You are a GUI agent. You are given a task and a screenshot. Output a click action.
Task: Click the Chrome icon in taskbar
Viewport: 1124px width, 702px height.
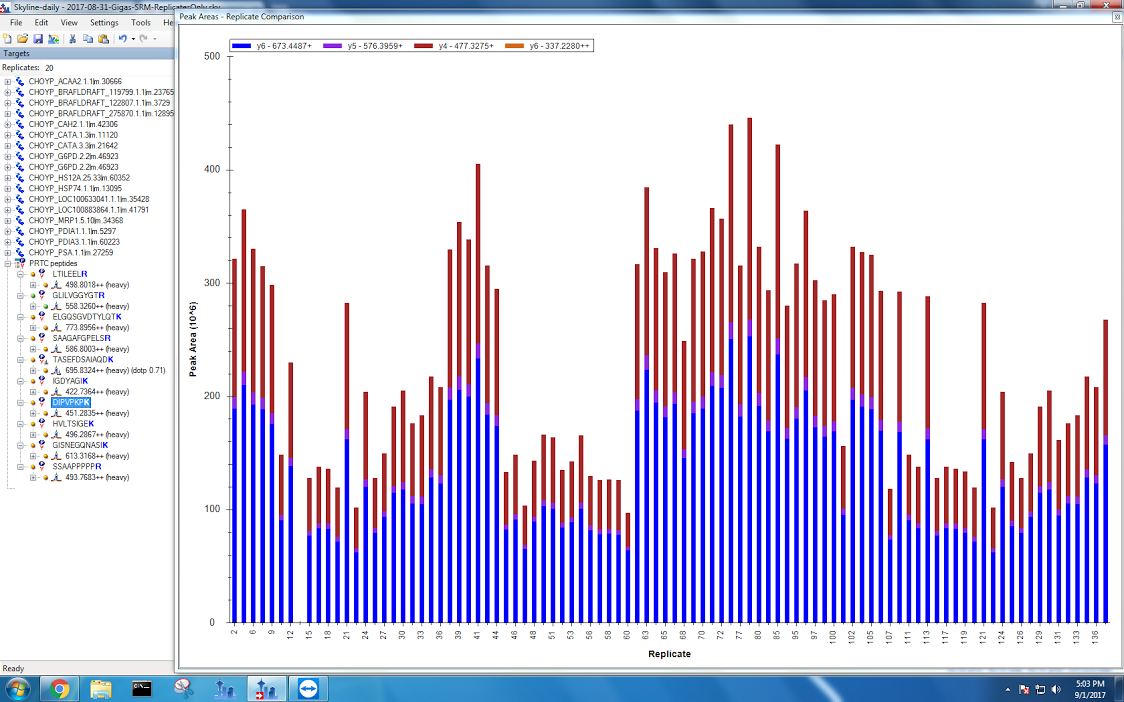coord(60,688)
